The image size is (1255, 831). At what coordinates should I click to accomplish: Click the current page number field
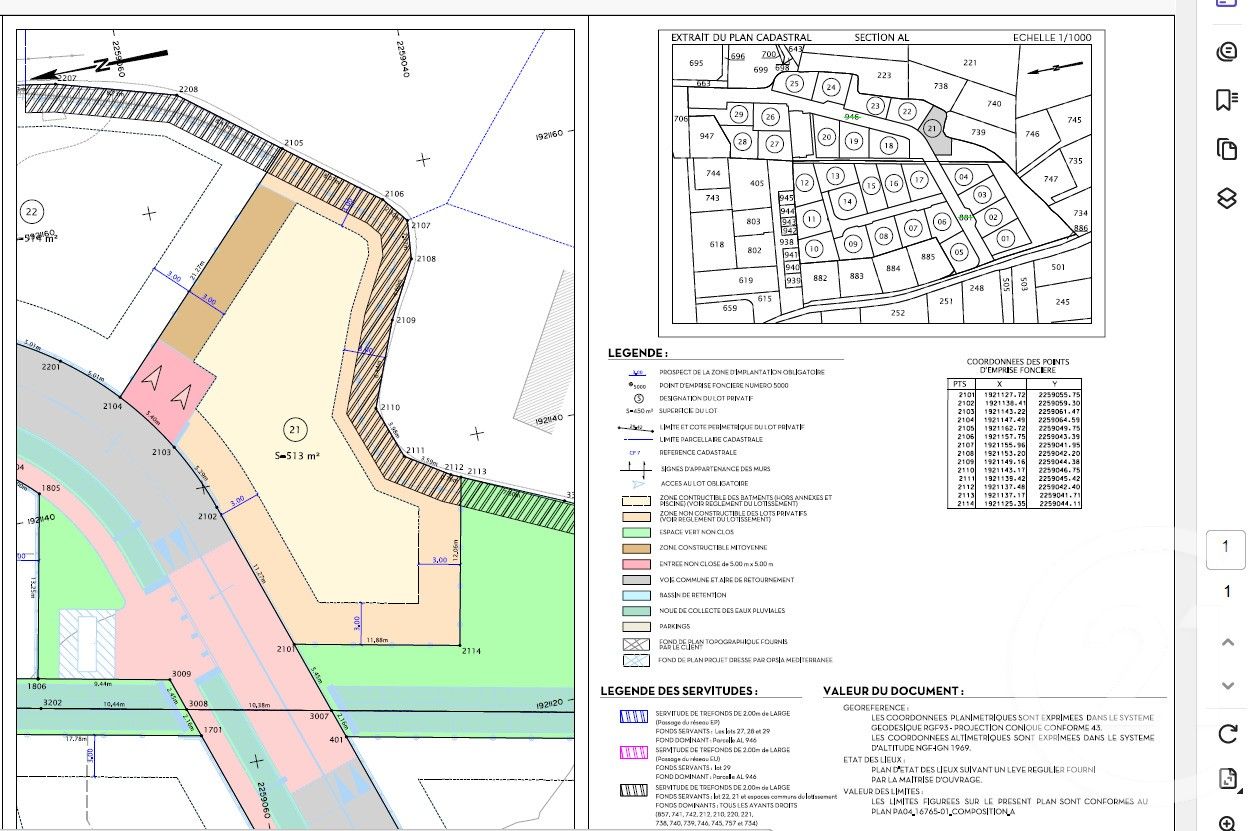[1227, 547]
